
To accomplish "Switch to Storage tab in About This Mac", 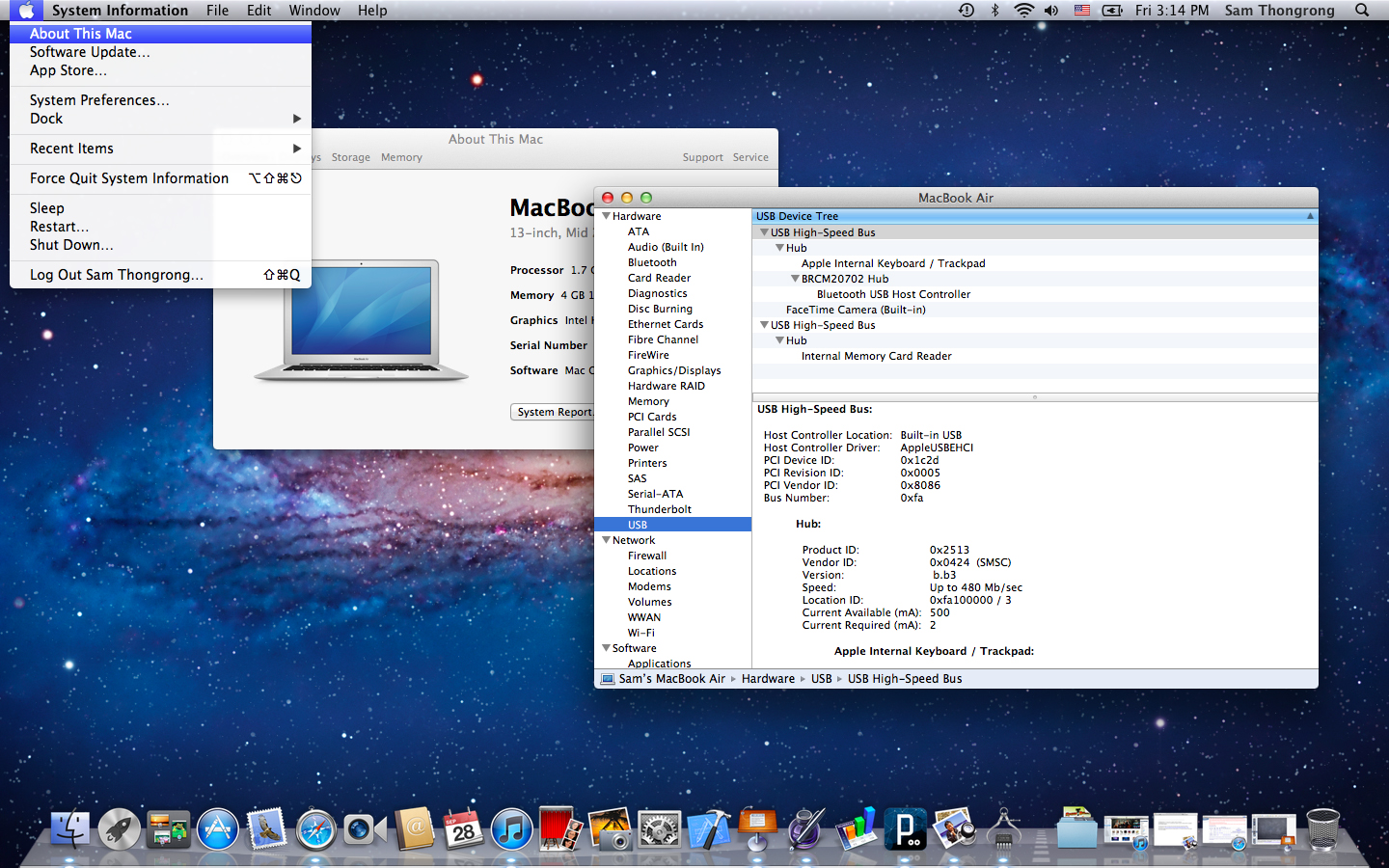I will pyautogui.click(x=351, y=157).
